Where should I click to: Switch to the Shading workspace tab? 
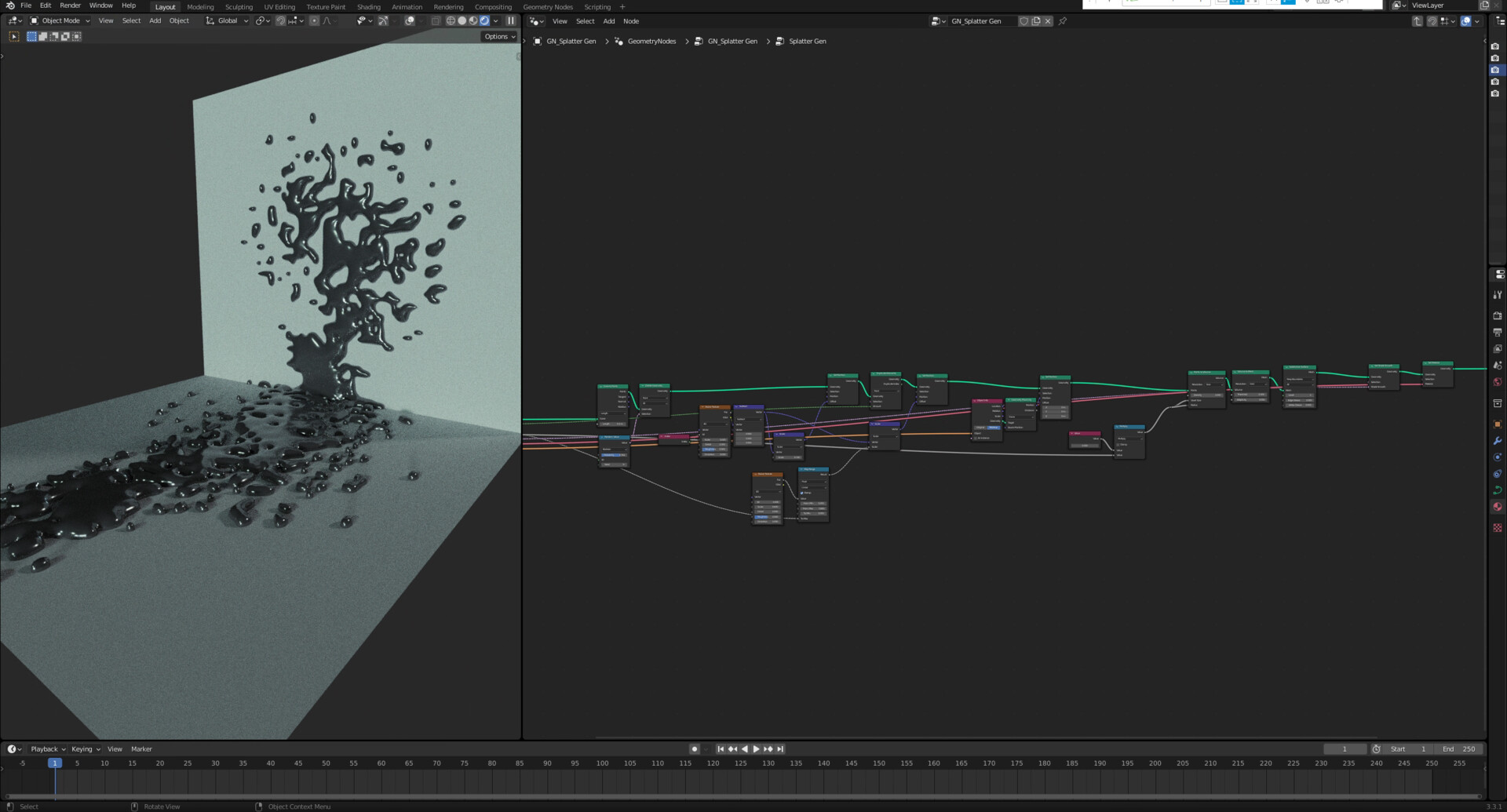click(368, 6)
